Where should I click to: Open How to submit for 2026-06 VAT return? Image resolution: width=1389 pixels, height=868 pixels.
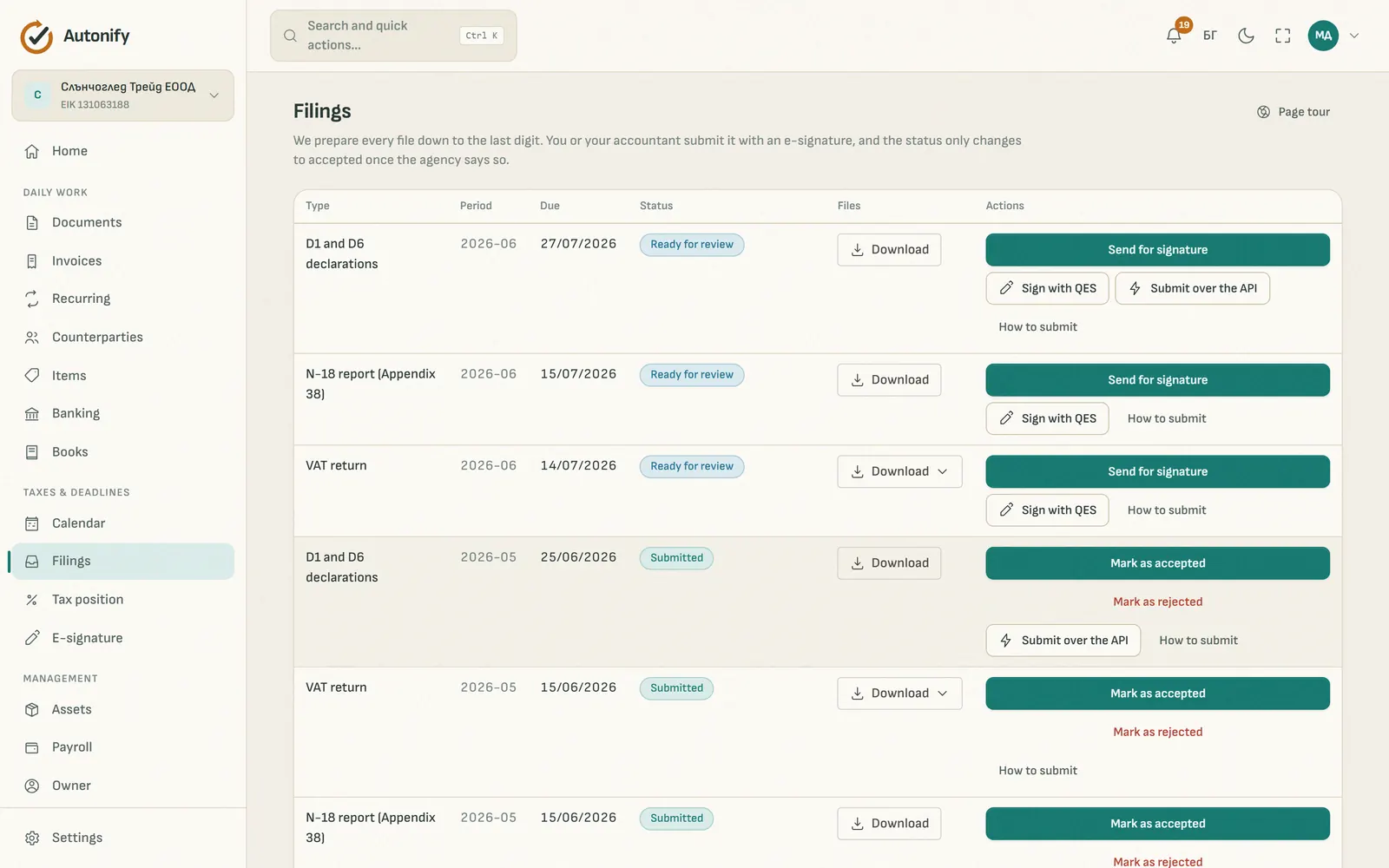1167,510
